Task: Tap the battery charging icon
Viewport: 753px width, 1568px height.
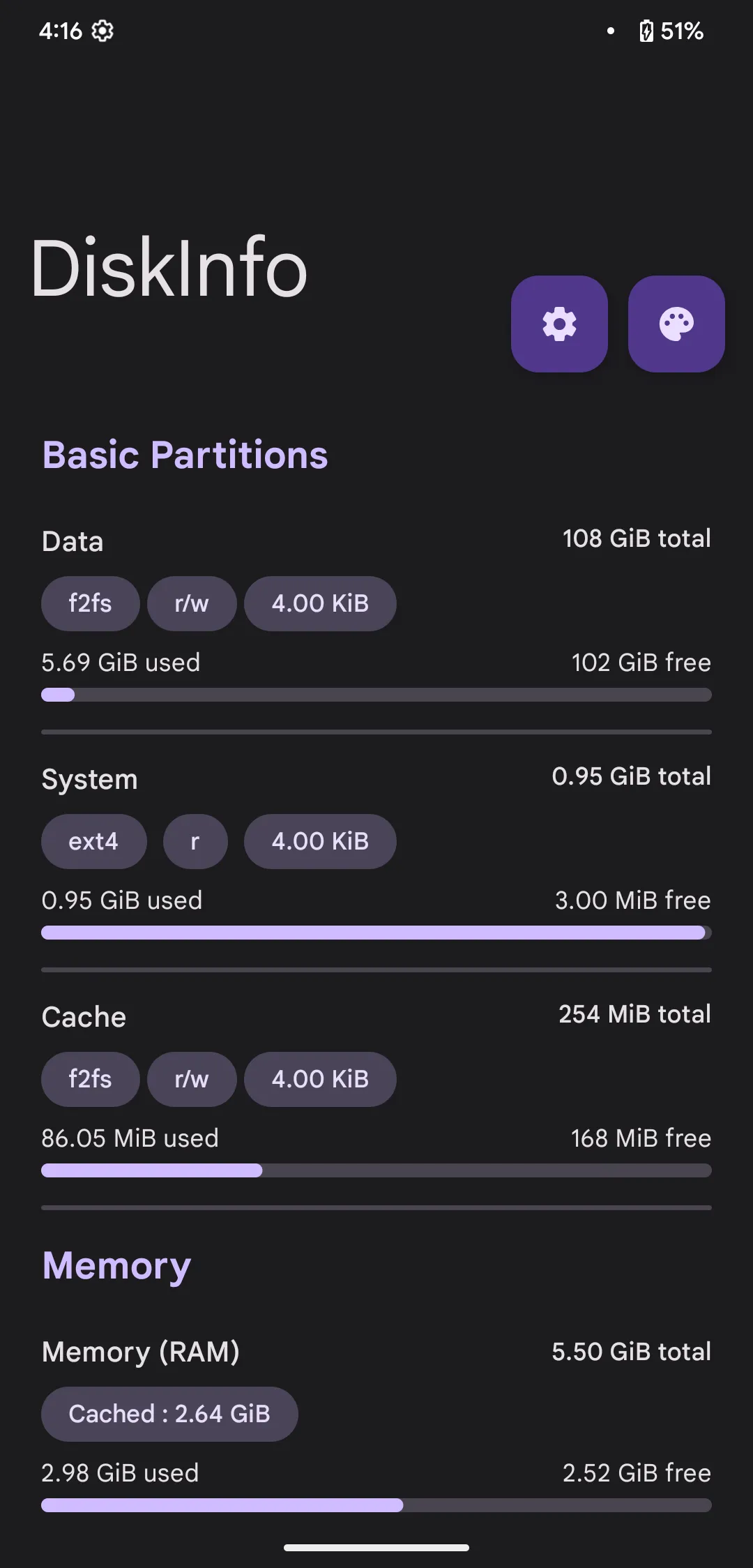Action: click(x=646, y=31)
